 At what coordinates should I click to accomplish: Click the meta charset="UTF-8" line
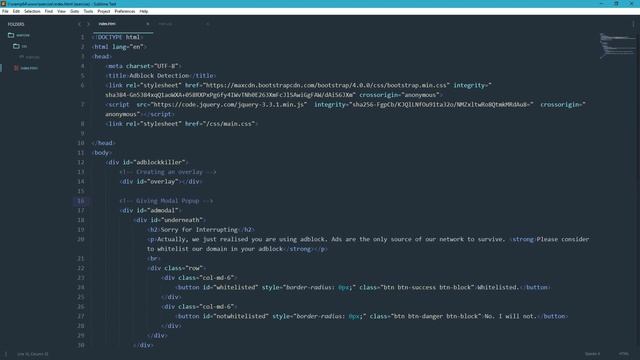tap(143, 66)
